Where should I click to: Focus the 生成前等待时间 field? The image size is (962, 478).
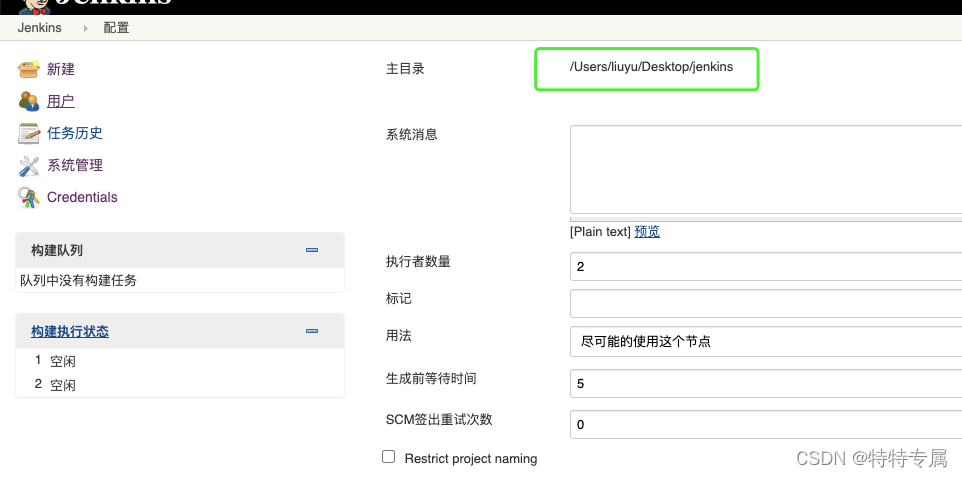tap(766, 384)
